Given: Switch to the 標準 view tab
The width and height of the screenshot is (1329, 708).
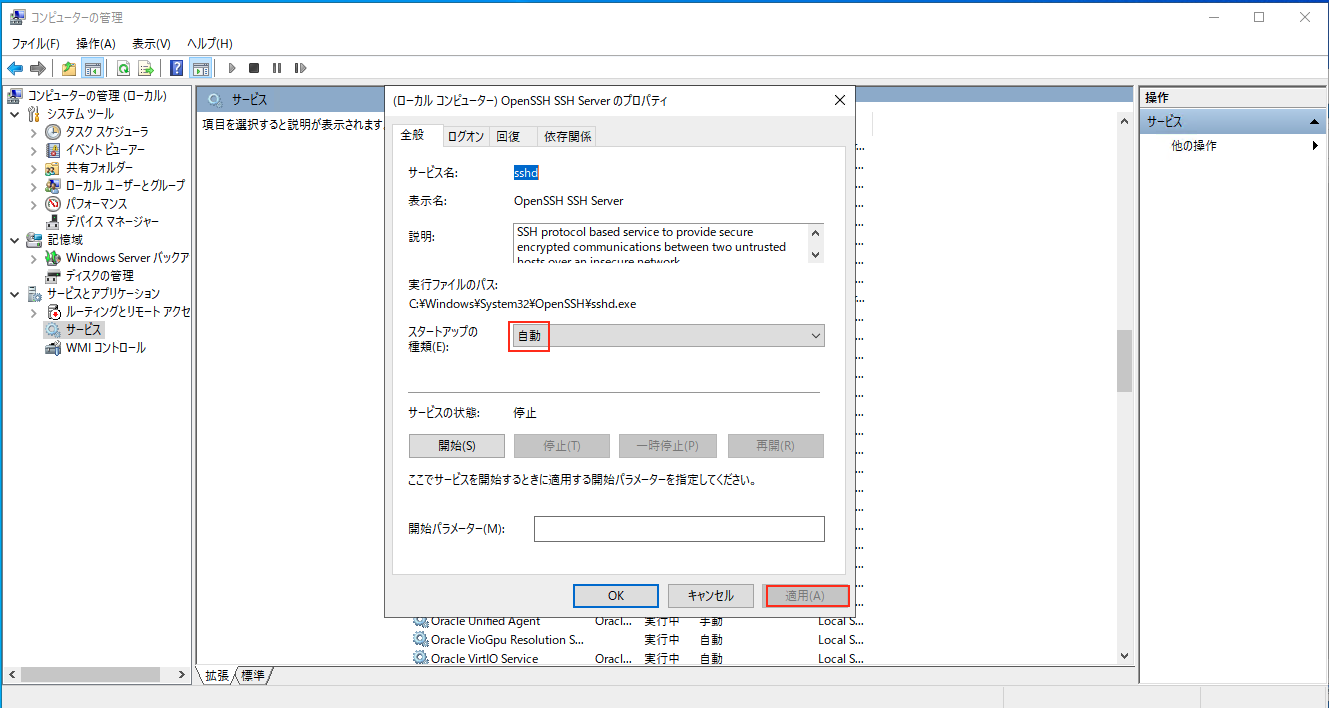Looking at the screenshot, I should pos(254,676).
